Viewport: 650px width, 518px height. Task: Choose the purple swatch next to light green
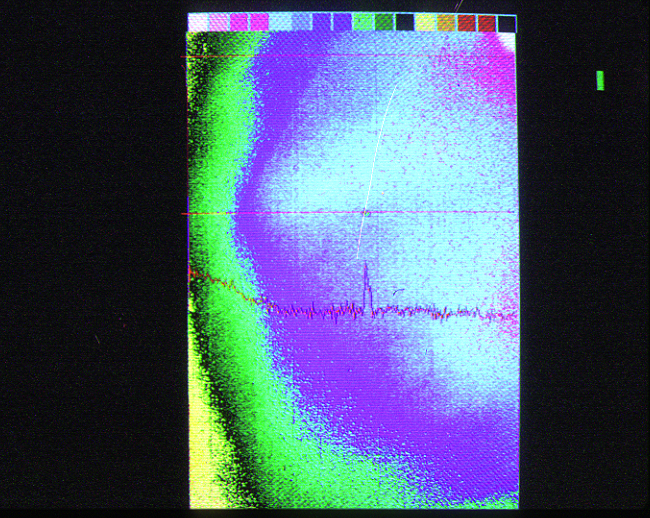(x=342, y=22)
